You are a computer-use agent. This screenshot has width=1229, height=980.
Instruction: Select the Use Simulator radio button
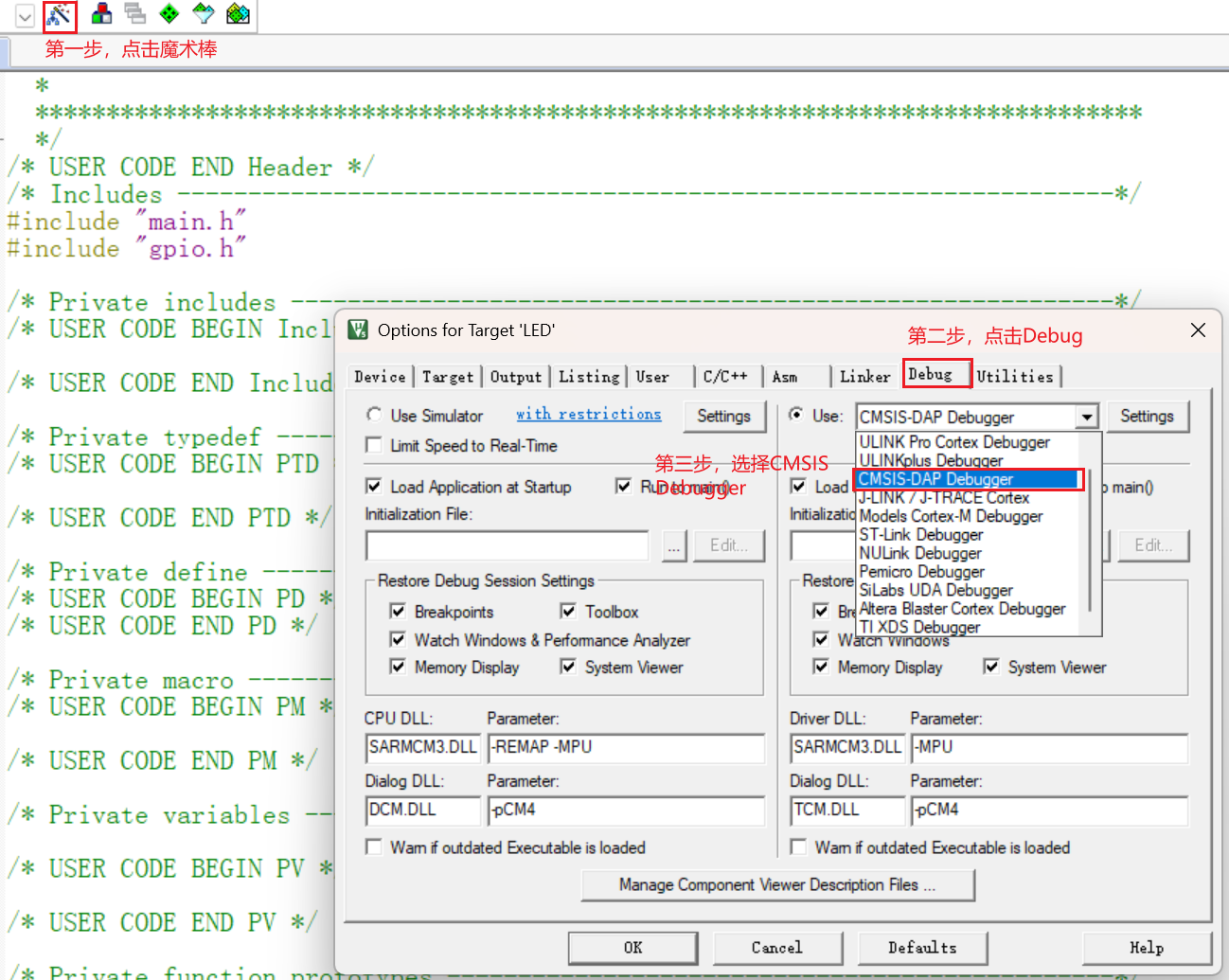tap(375, 415)
